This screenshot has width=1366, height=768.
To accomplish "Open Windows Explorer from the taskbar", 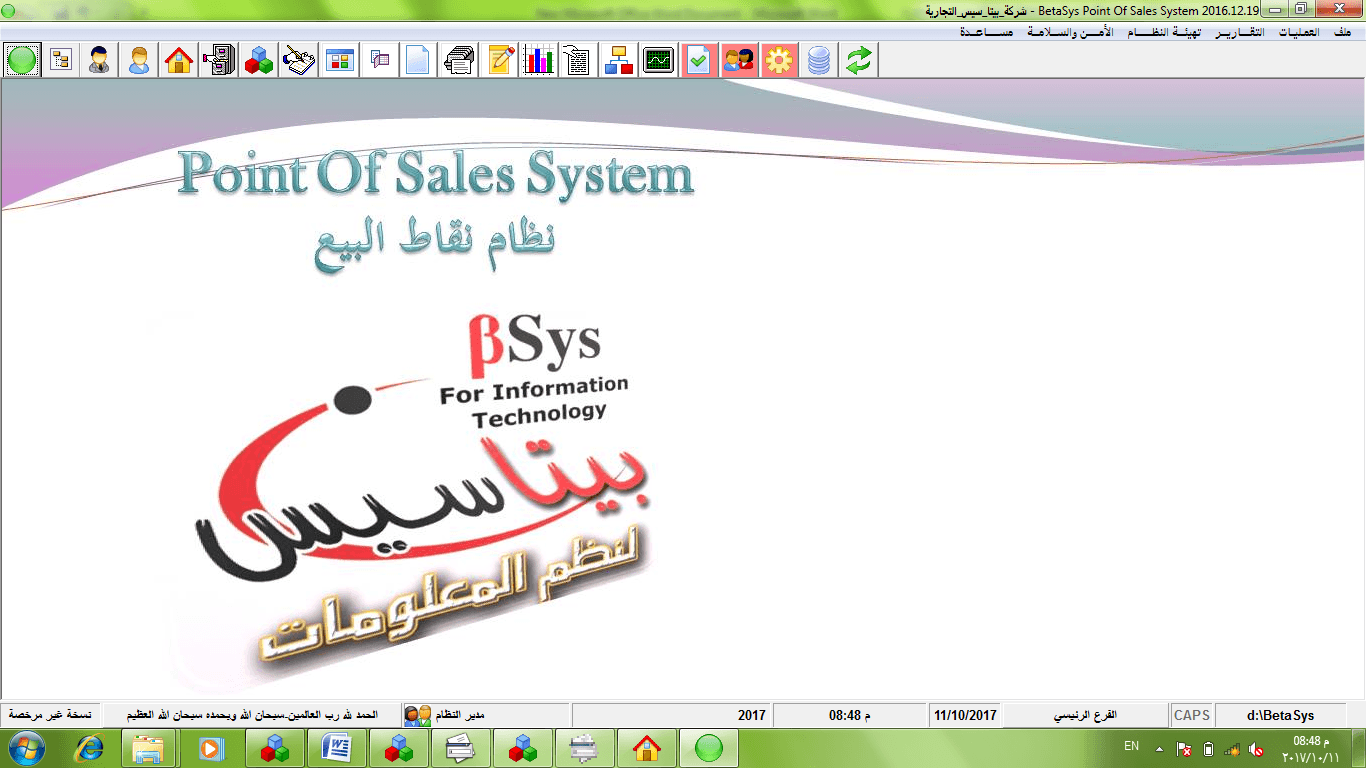I will pyautogui.click(x=149, y=748).
